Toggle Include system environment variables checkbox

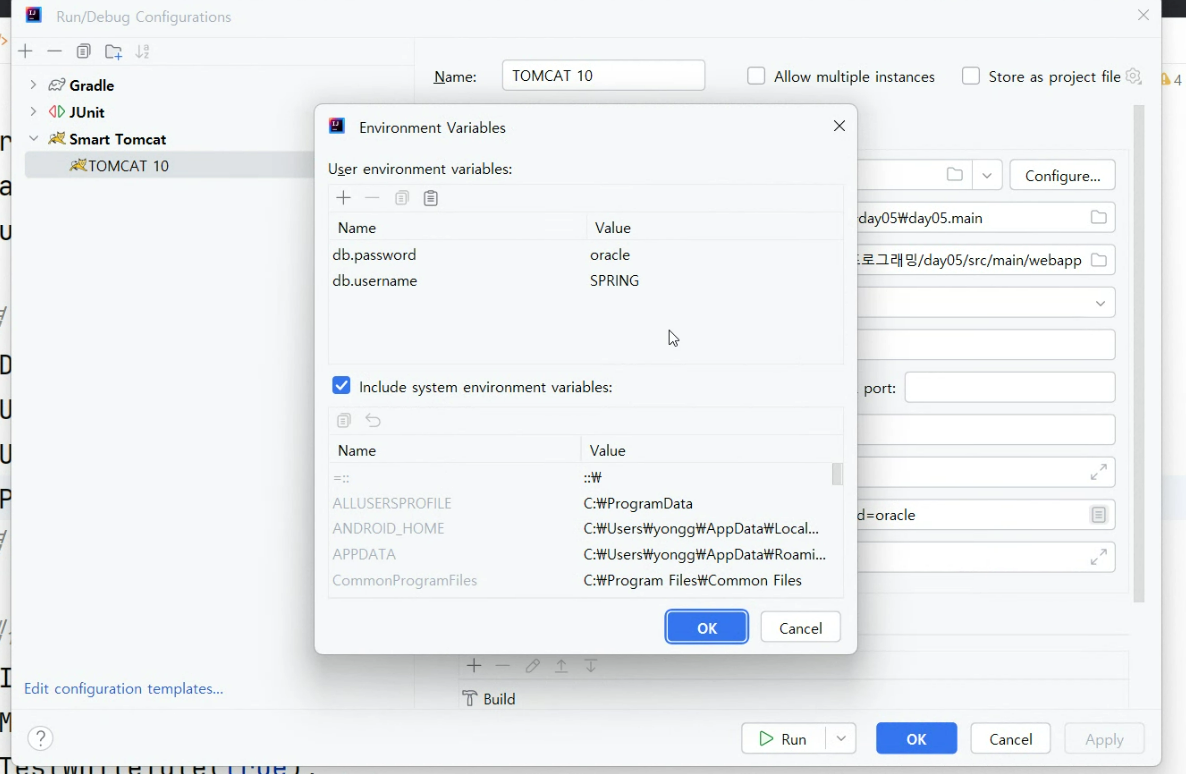[x=341, y=386]
